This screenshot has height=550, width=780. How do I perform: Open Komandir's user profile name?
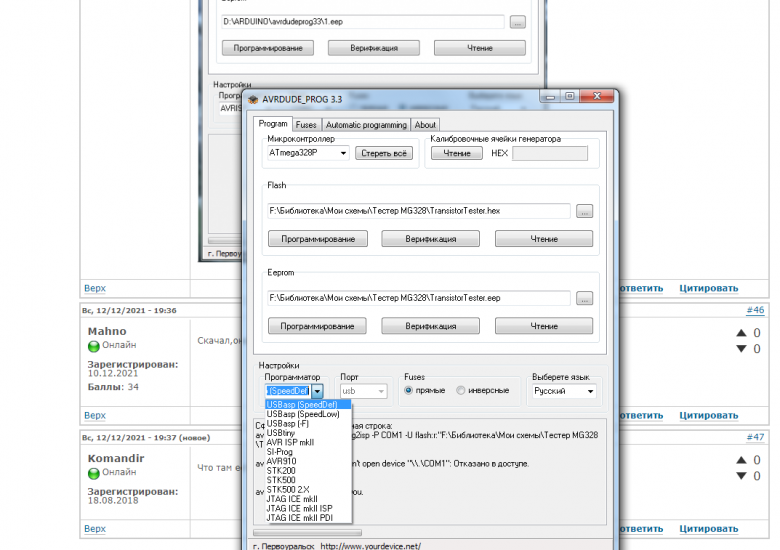click(116, 458)
